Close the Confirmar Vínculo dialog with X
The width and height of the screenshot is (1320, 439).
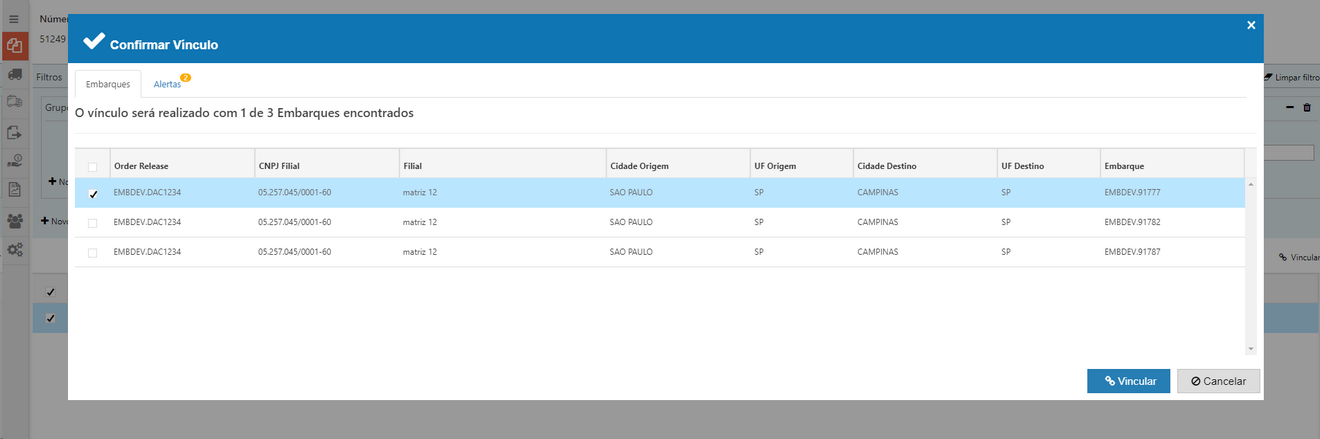point(1251,25)
